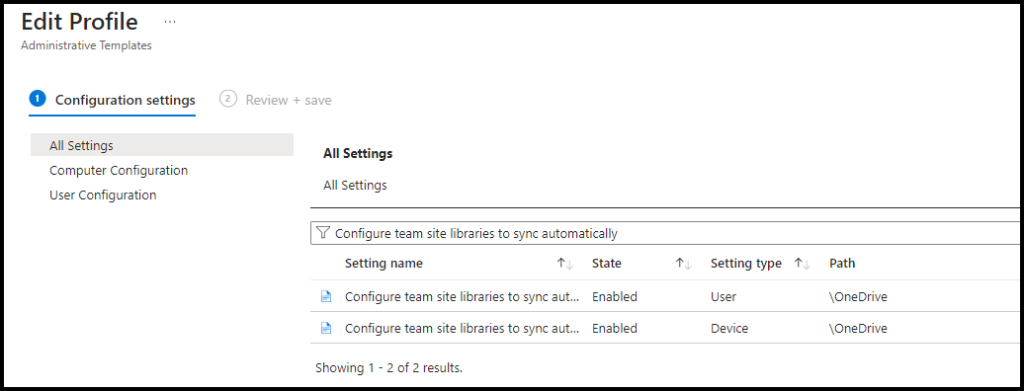This screenshot has width=1024, height=391.
Task: Click the All Settings breadcrumb text
Action: click(x=355, y=185)
